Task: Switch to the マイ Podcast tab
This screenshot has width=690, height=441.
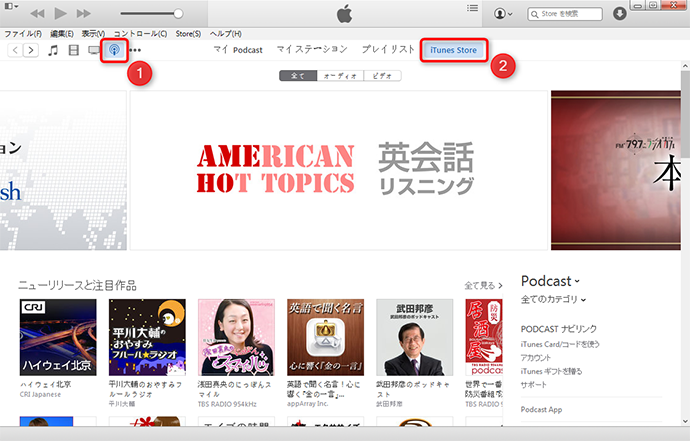Action: (238, 50)
